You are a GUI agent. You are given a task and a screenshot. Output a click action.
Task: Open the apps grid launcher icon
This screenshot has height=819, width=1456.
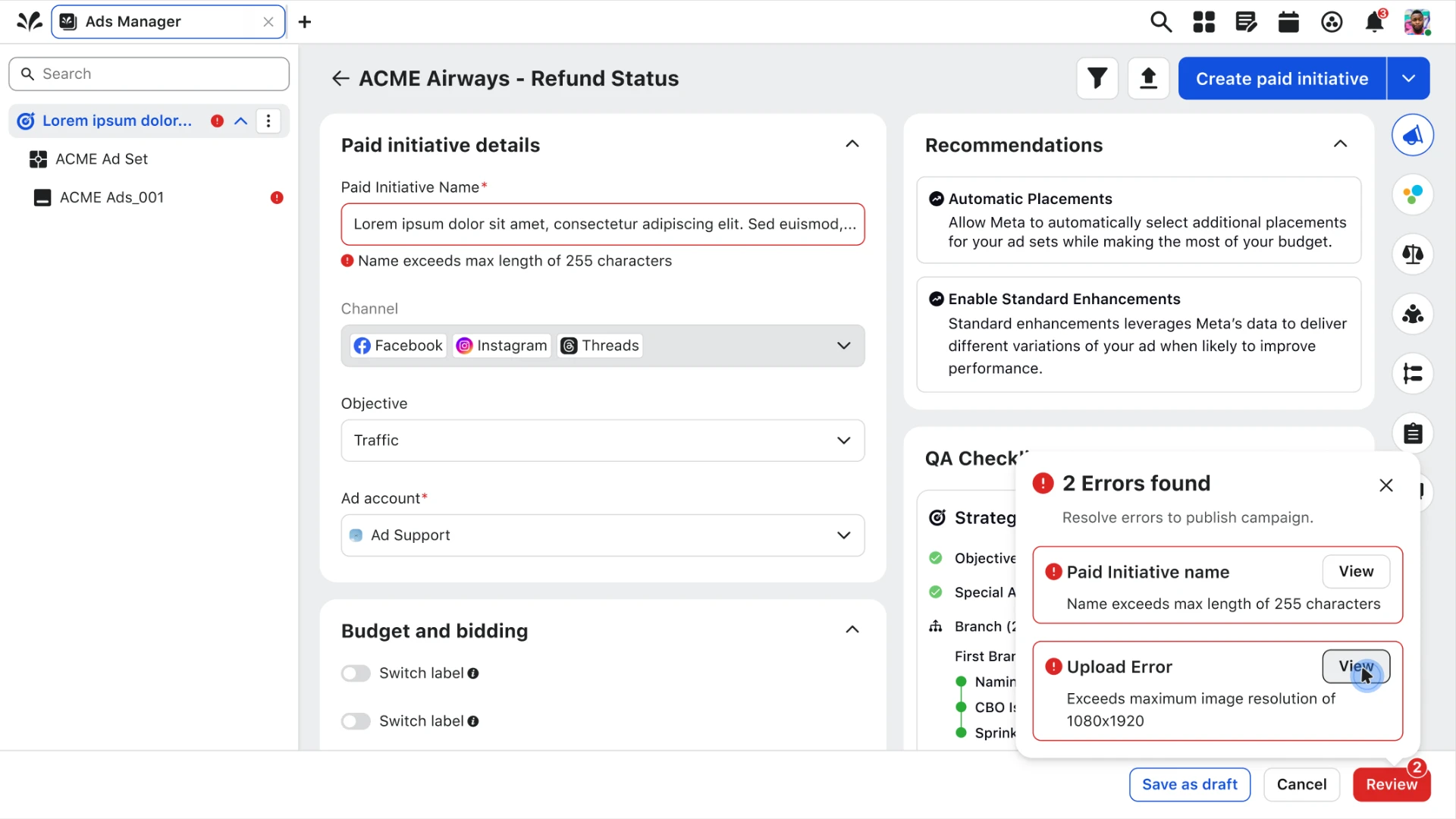point(1203,22)
